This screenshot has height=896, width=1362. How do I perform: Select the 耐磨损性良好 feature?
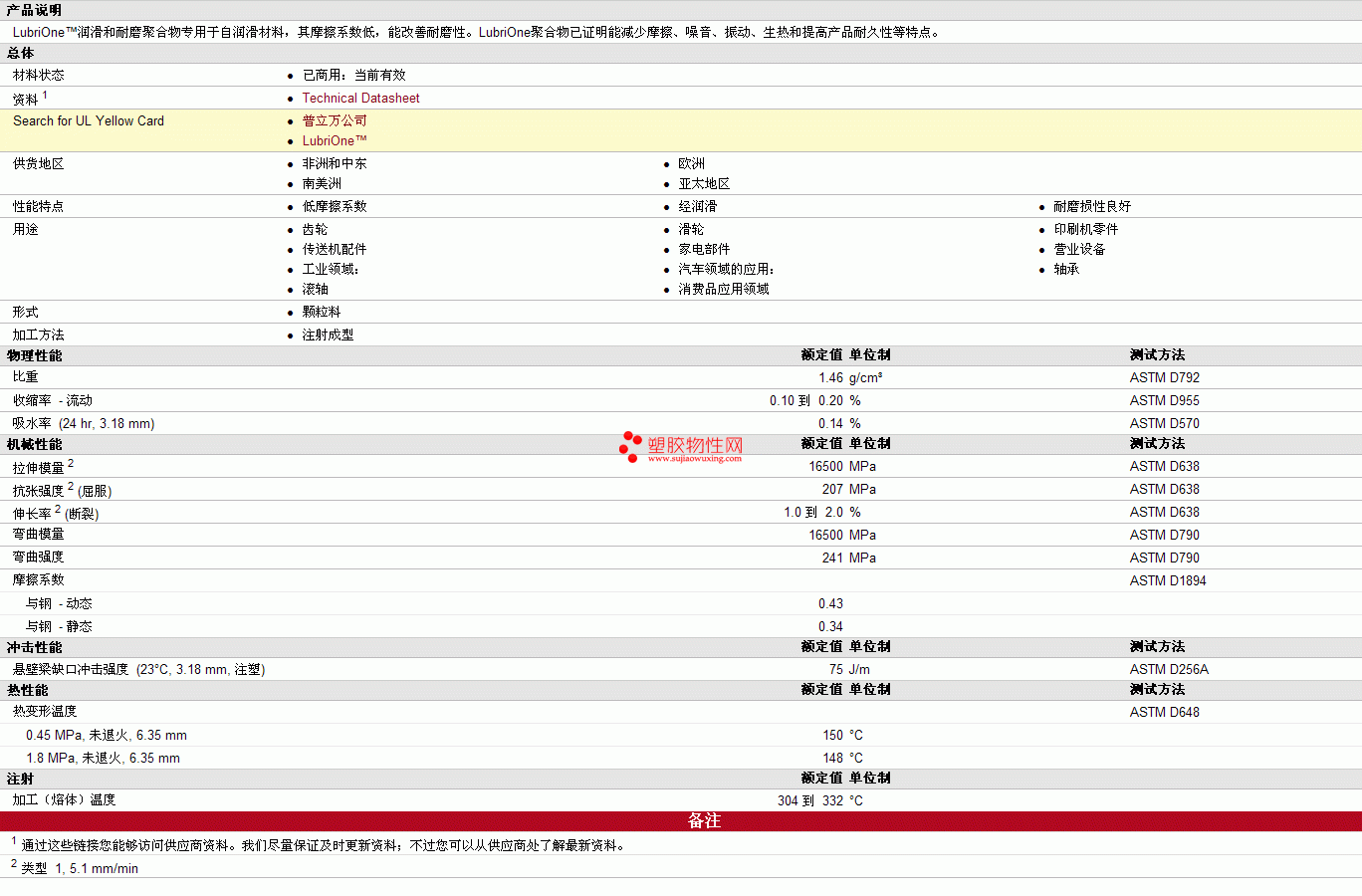[1092, 206]
